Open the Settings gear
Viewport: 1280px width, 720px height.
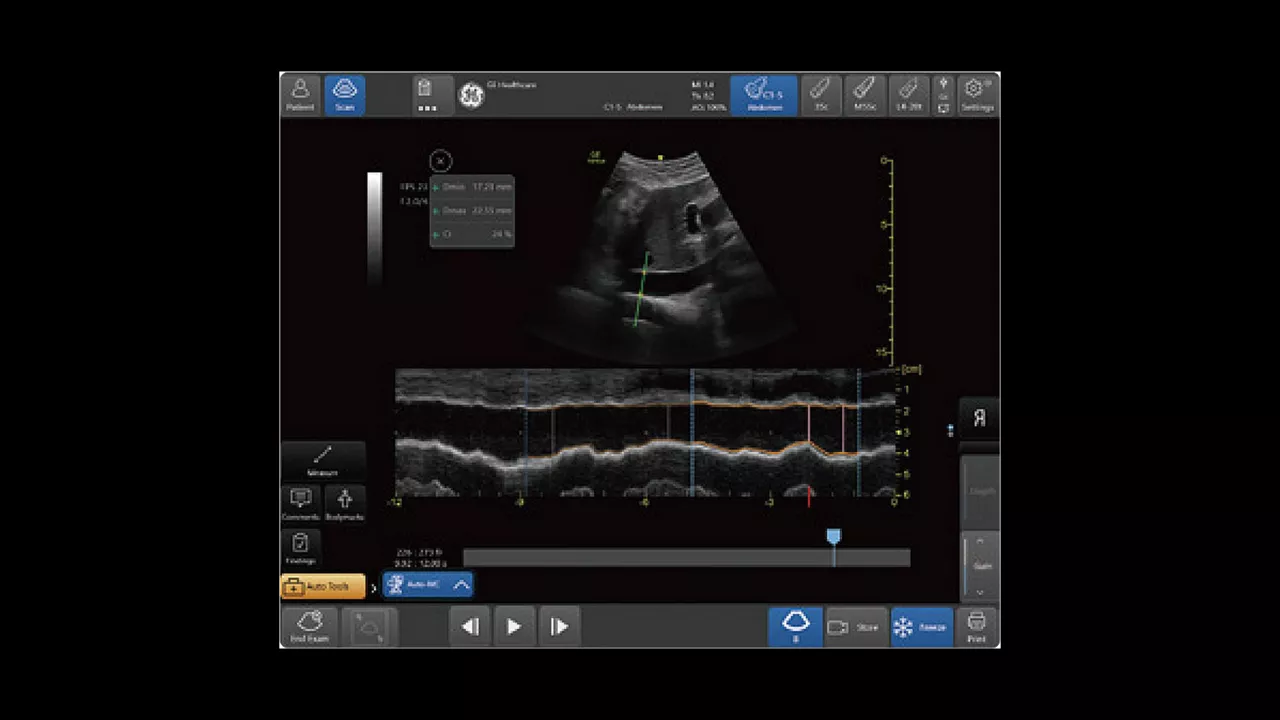(x=977, y=95)
